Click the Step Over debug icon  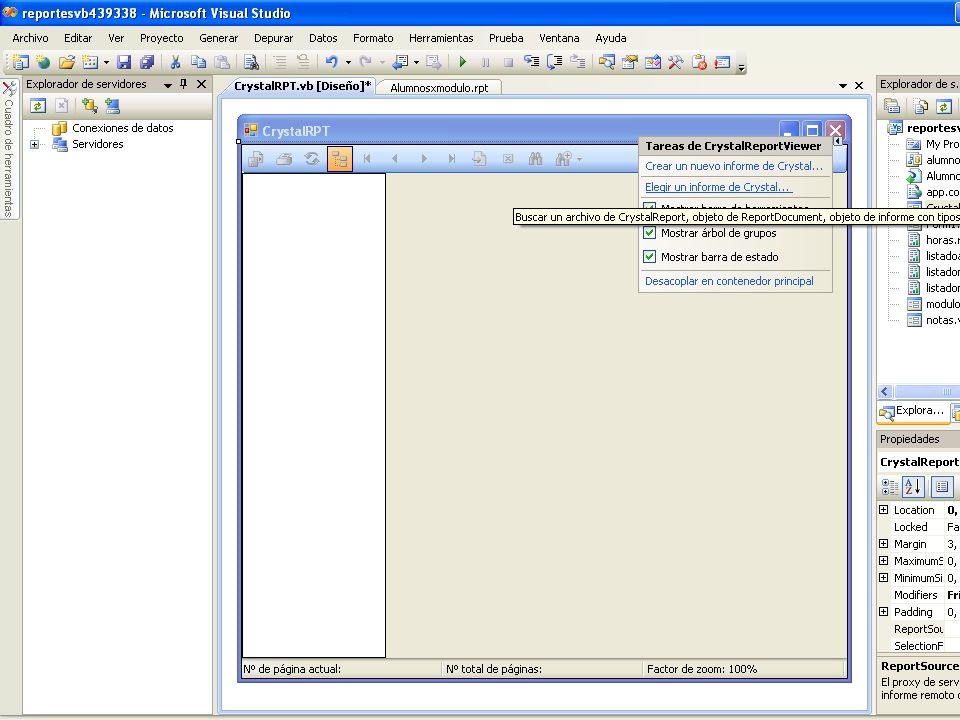555,62
